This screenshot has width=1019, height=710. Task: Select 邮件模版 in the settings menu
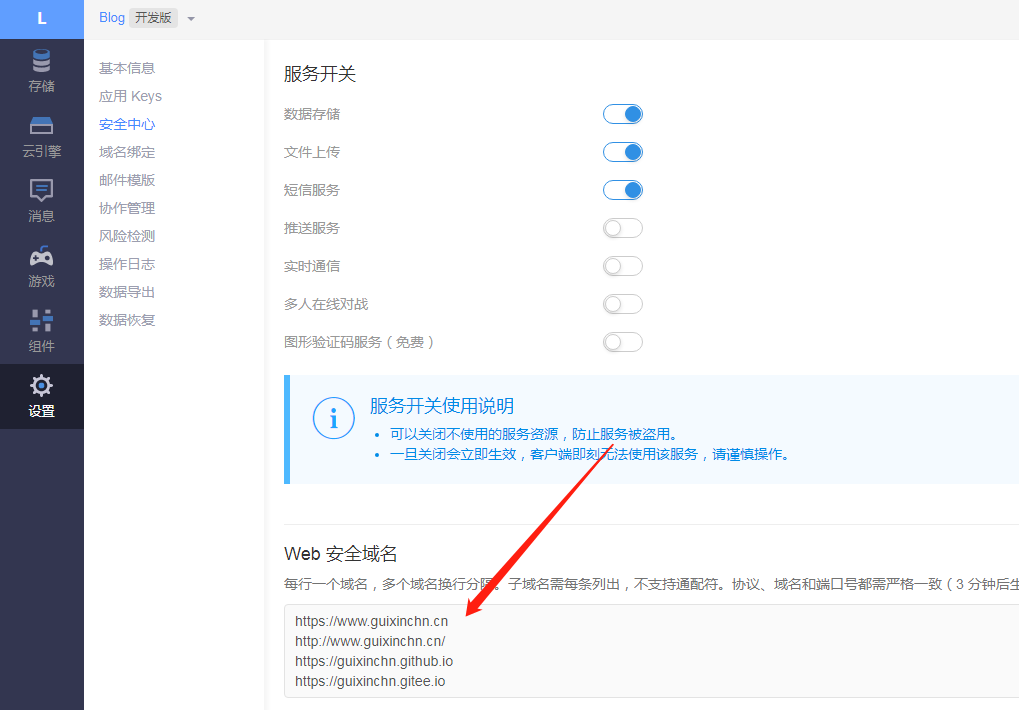point(127,180)
